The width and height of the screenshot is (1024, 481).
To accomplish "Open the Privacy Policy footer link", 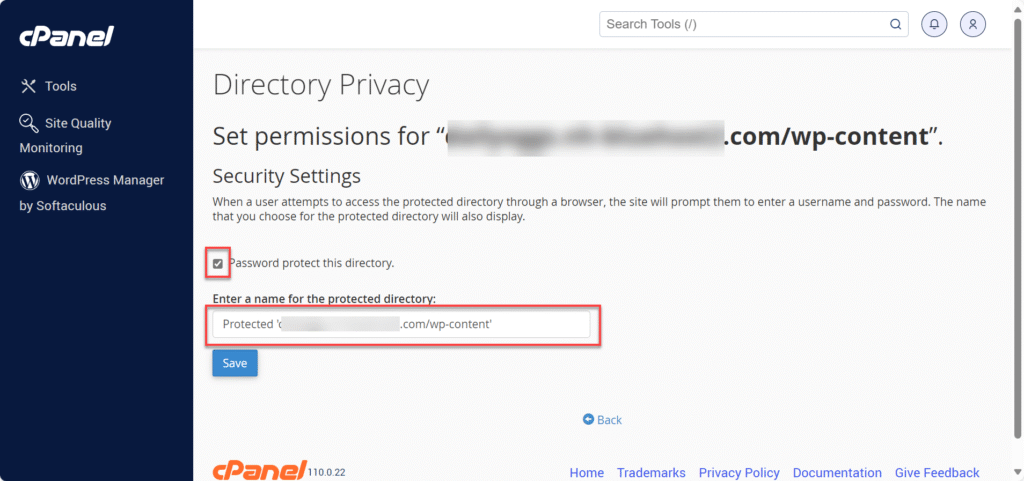I will (739, 473).
